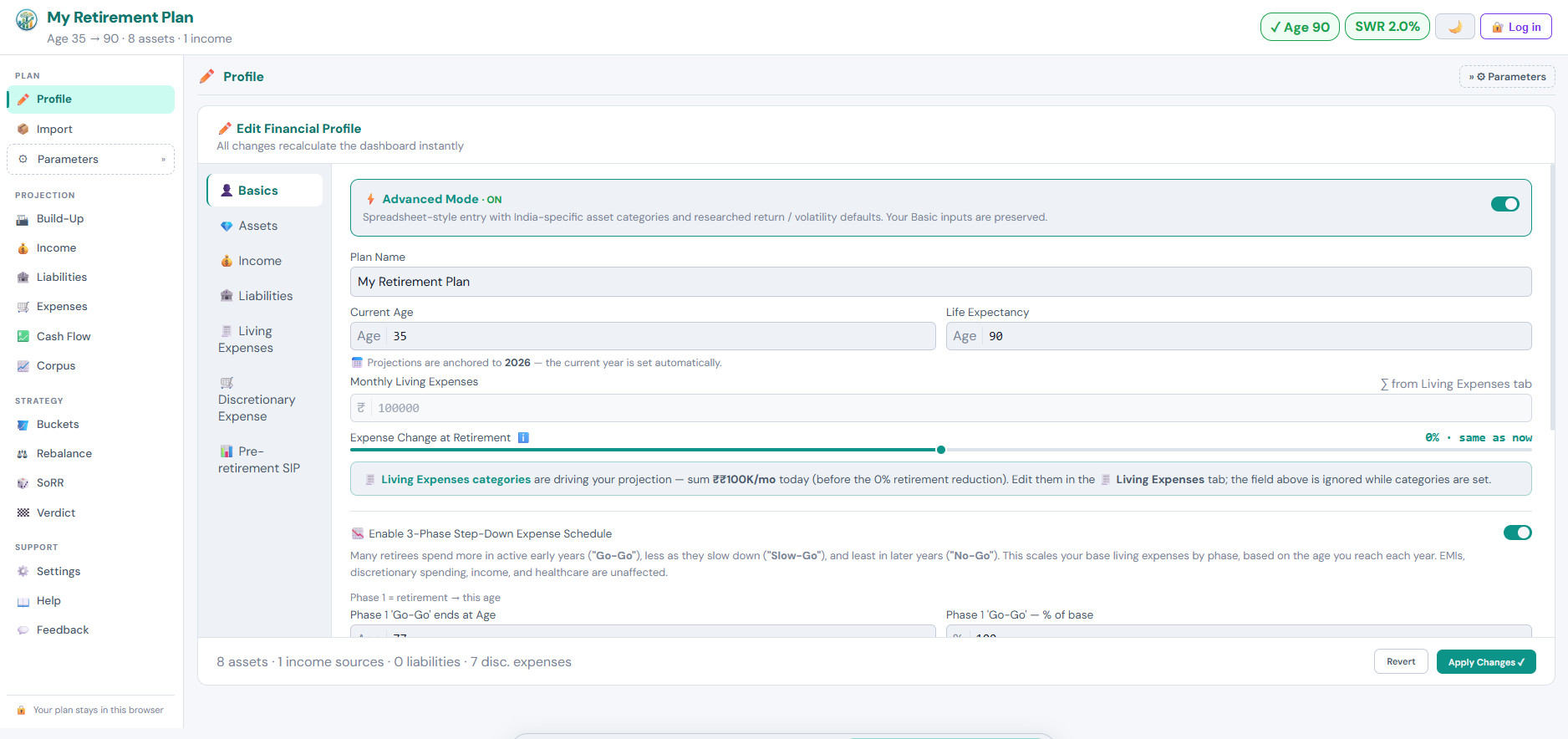Click the Log in button

1516,27
